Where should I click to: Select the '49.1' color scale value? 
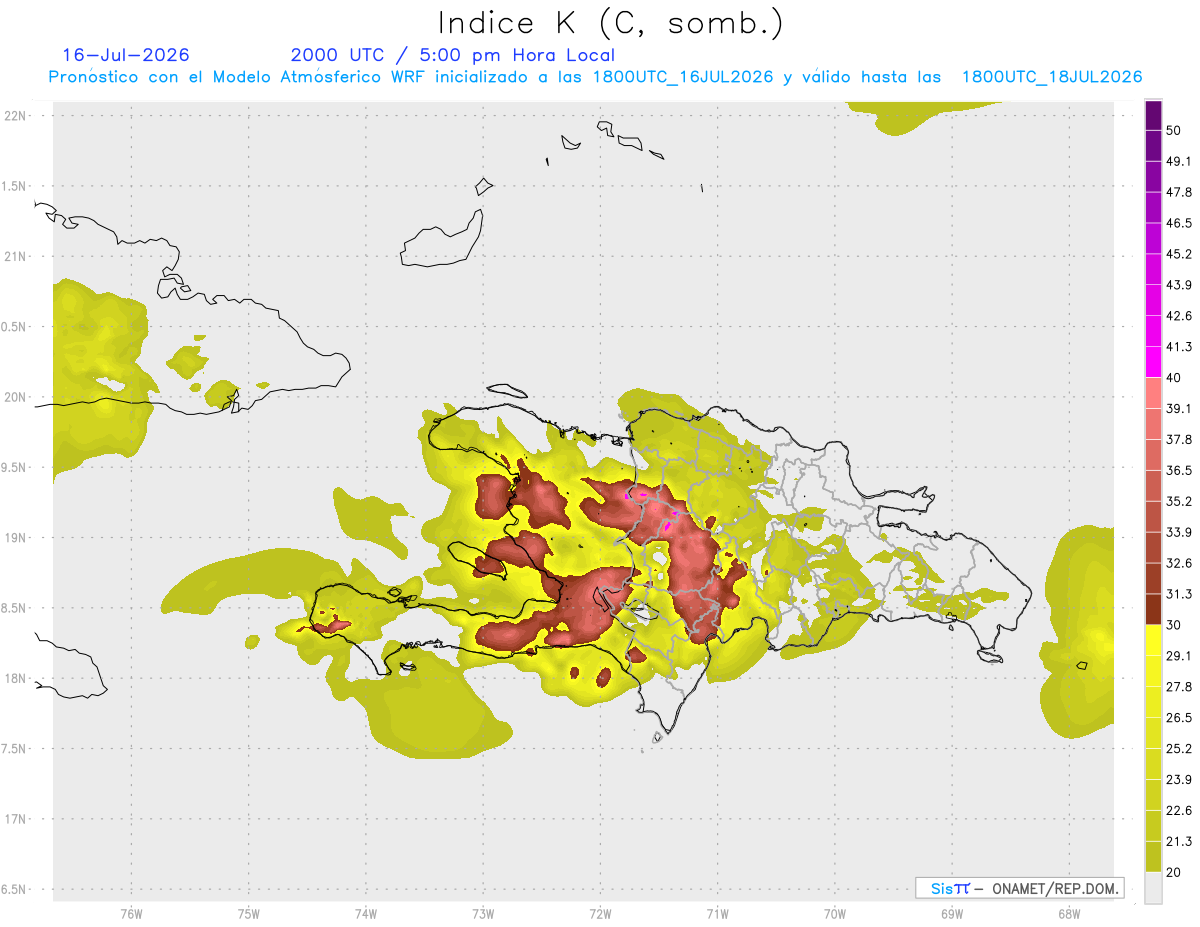click(1179, 162)
